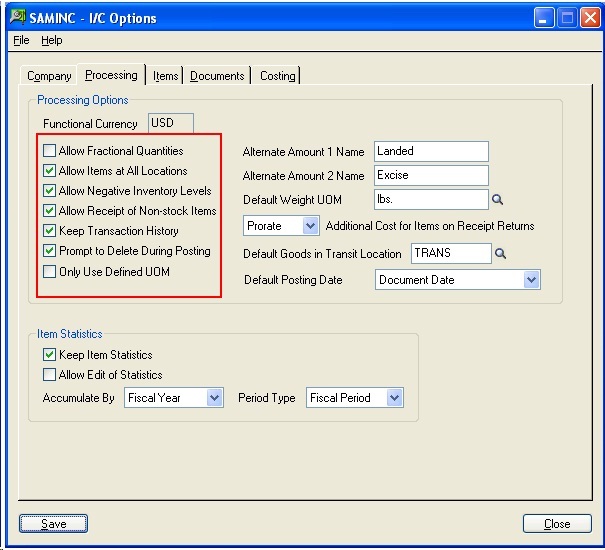
Task: Toggle Allow Receipt of Non-stock Items
Action: tap(49, 211)
